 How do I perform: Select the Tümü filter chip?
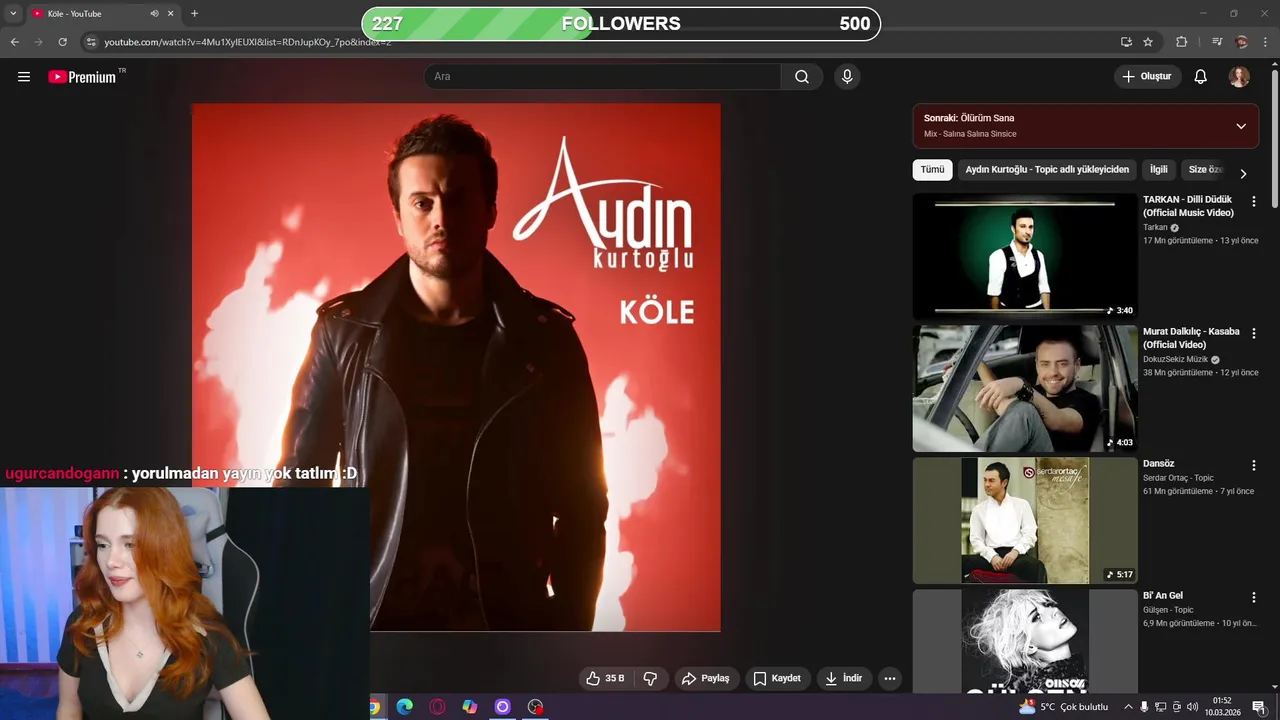pyautogui.click(x=932, y=170)
